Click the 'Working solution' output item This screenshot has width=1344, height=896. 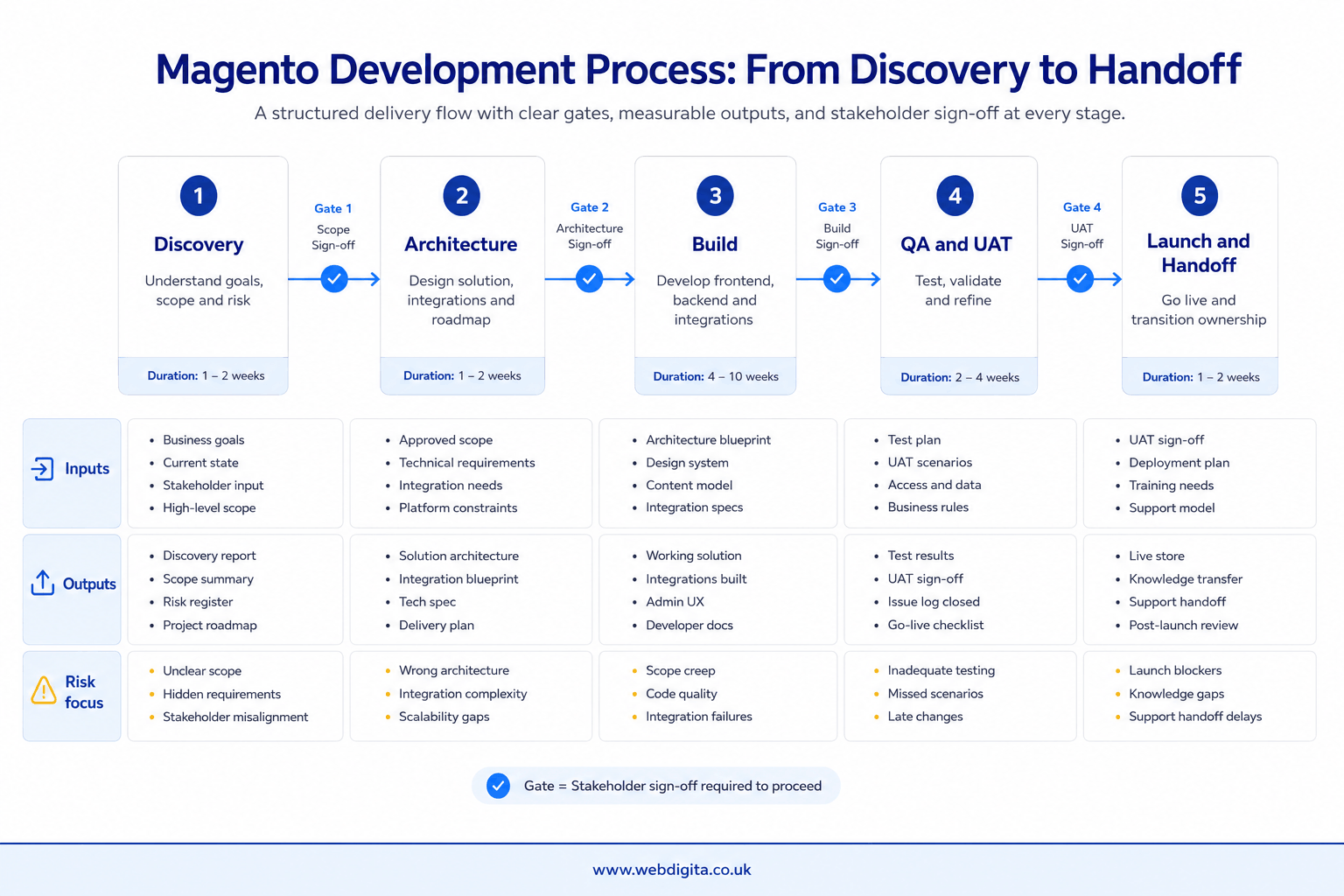click(x=694, y=556)
